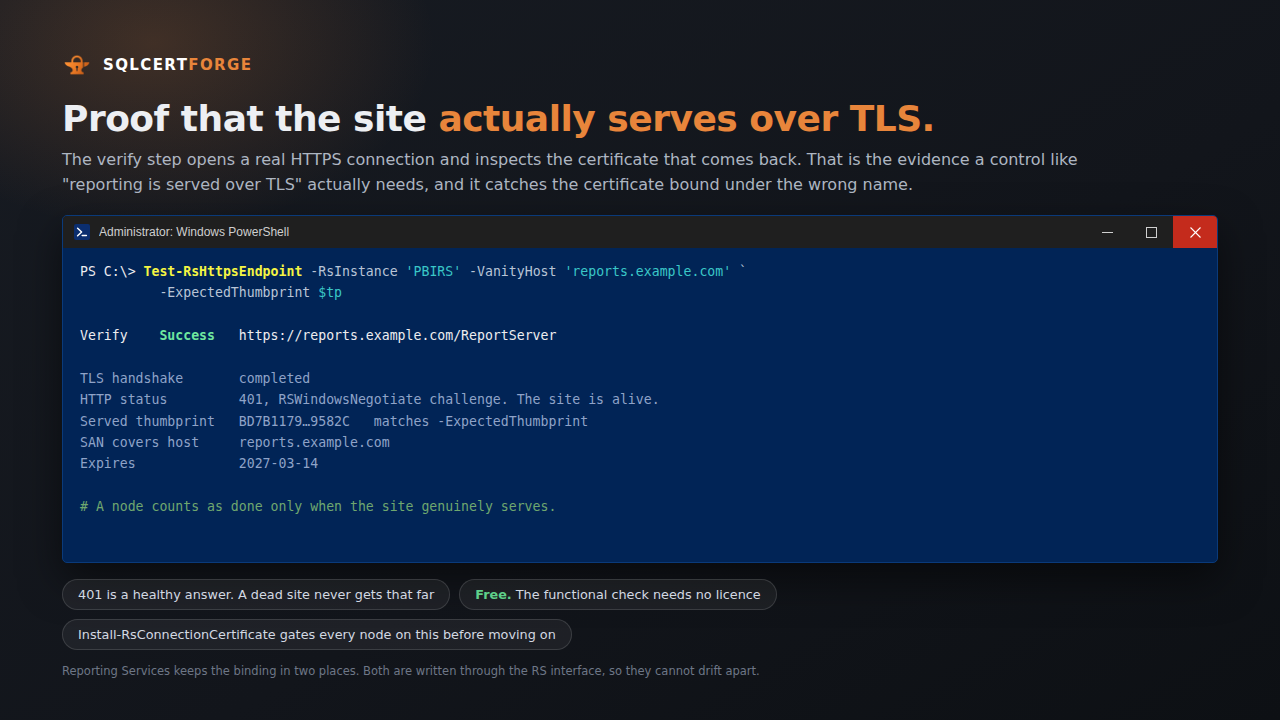
Task: Click the Test-RsHttpsEndpoint command name
Action: [x=223, y=271]
